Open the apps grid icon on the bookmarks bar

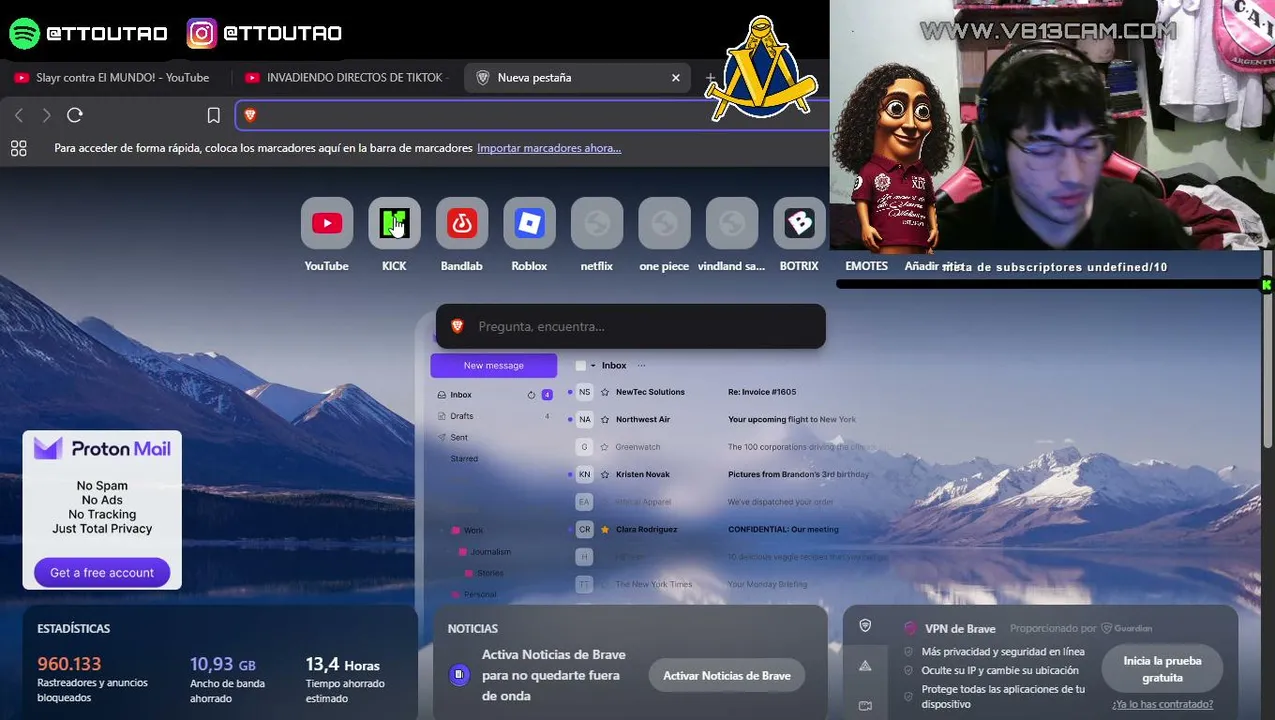(18, 148)
